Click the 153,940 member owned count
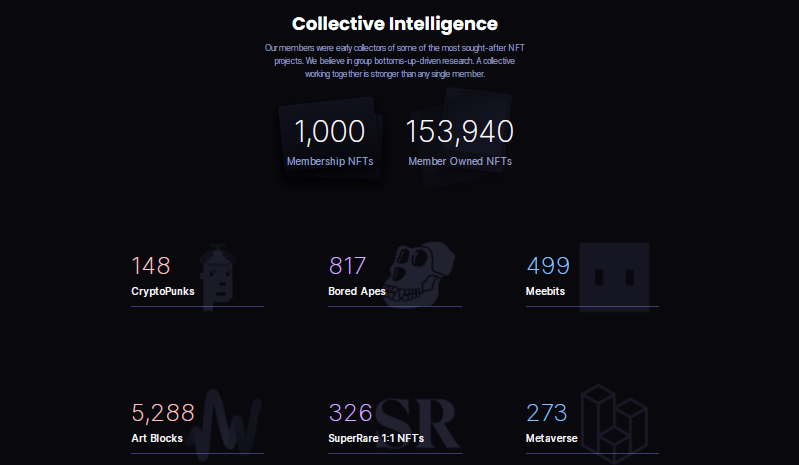This screenshot has width=799, height=465. [x=460, y=131]
